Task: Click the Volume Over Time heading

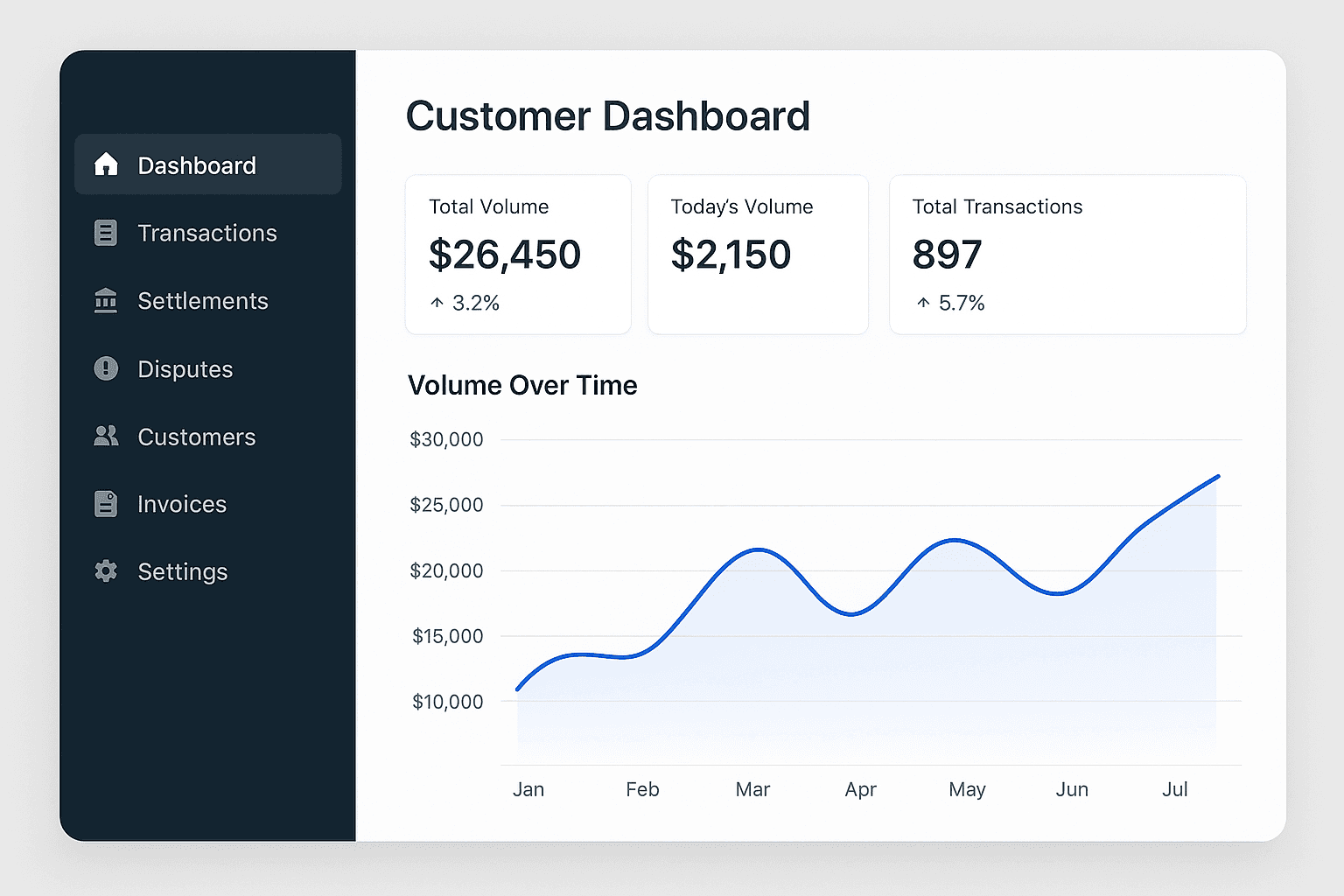Action: pyautogui.click(x=522, y=385)
